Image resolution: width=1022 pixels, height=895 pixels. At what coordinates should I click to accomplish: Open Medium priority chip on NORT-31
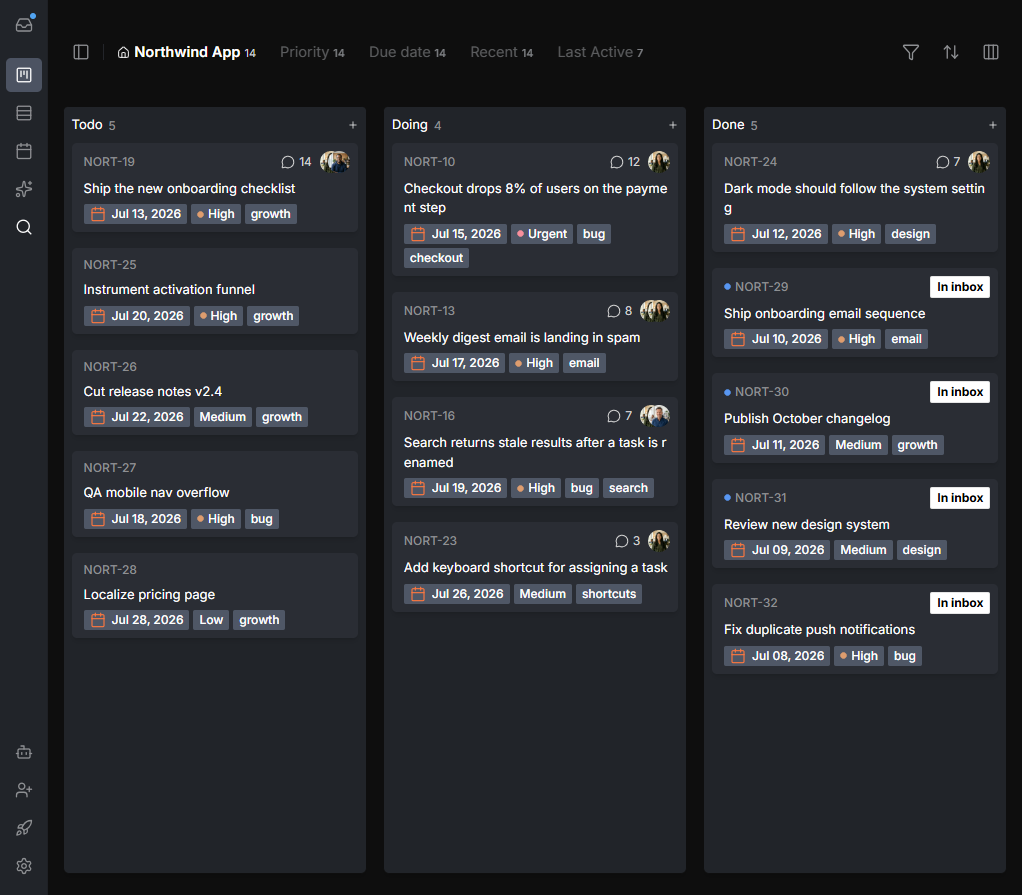point(863,550)
